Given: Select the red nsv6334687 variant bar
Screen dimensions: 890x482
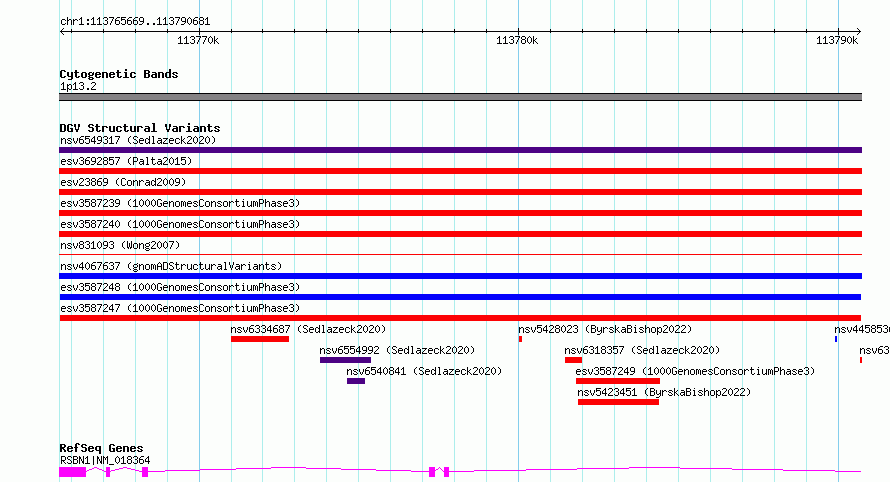Looking at the screenshot, I should pos(260,339).
